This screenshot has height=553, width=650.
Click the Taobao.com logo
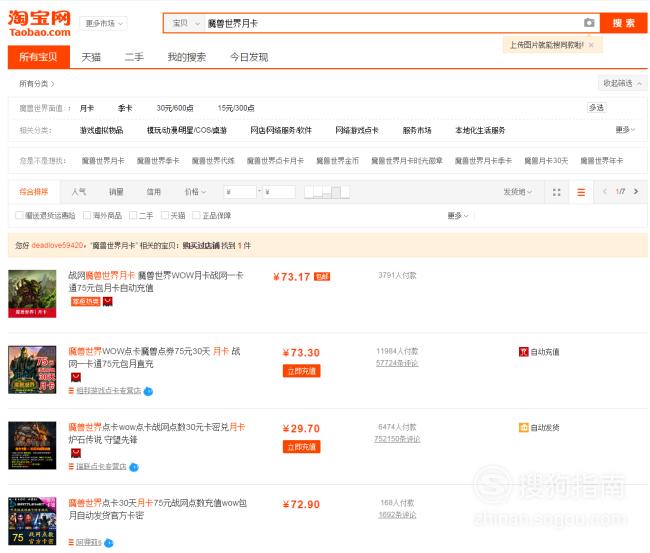(39, 24)
